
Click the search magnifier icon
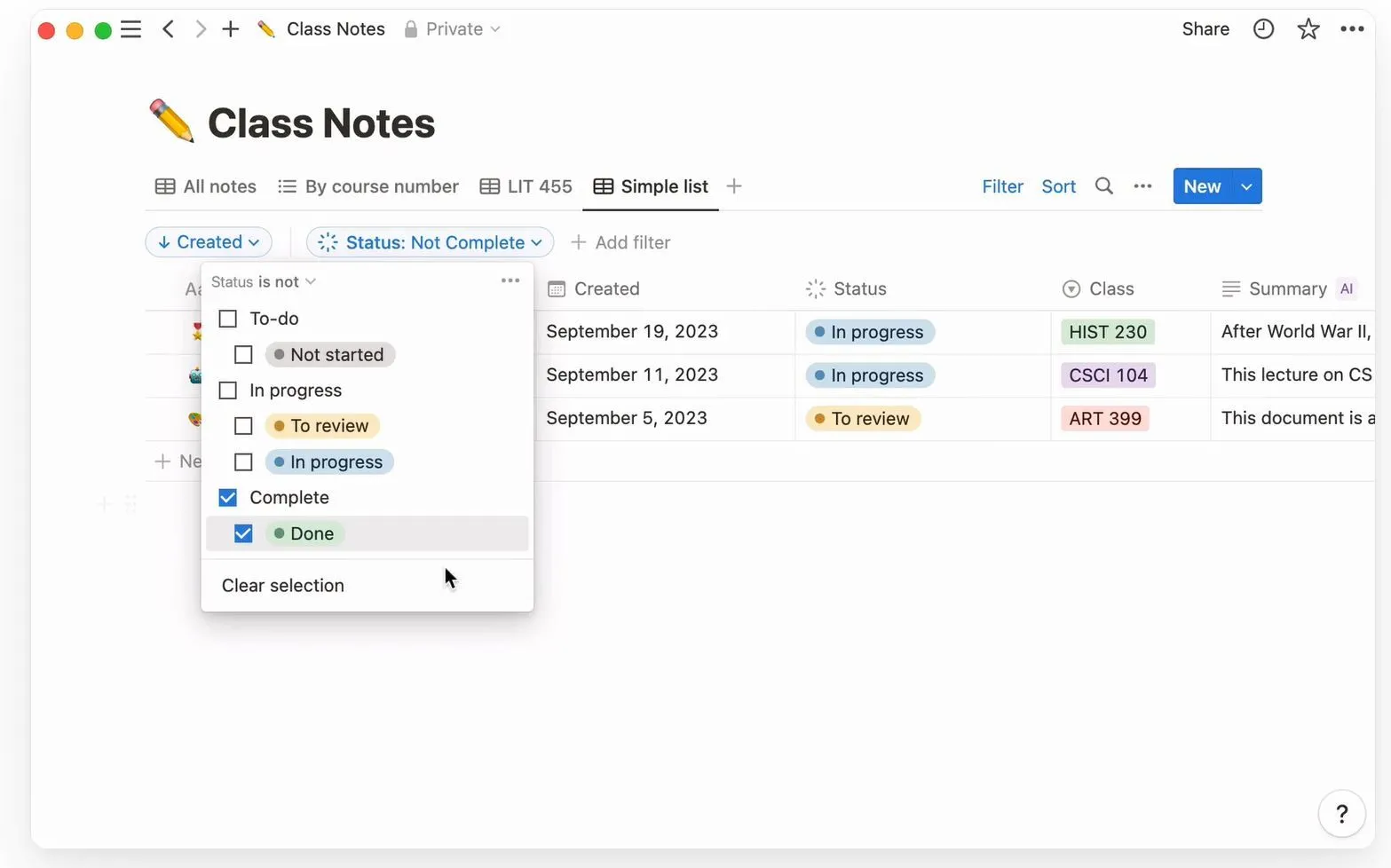tap(1103, 186)
